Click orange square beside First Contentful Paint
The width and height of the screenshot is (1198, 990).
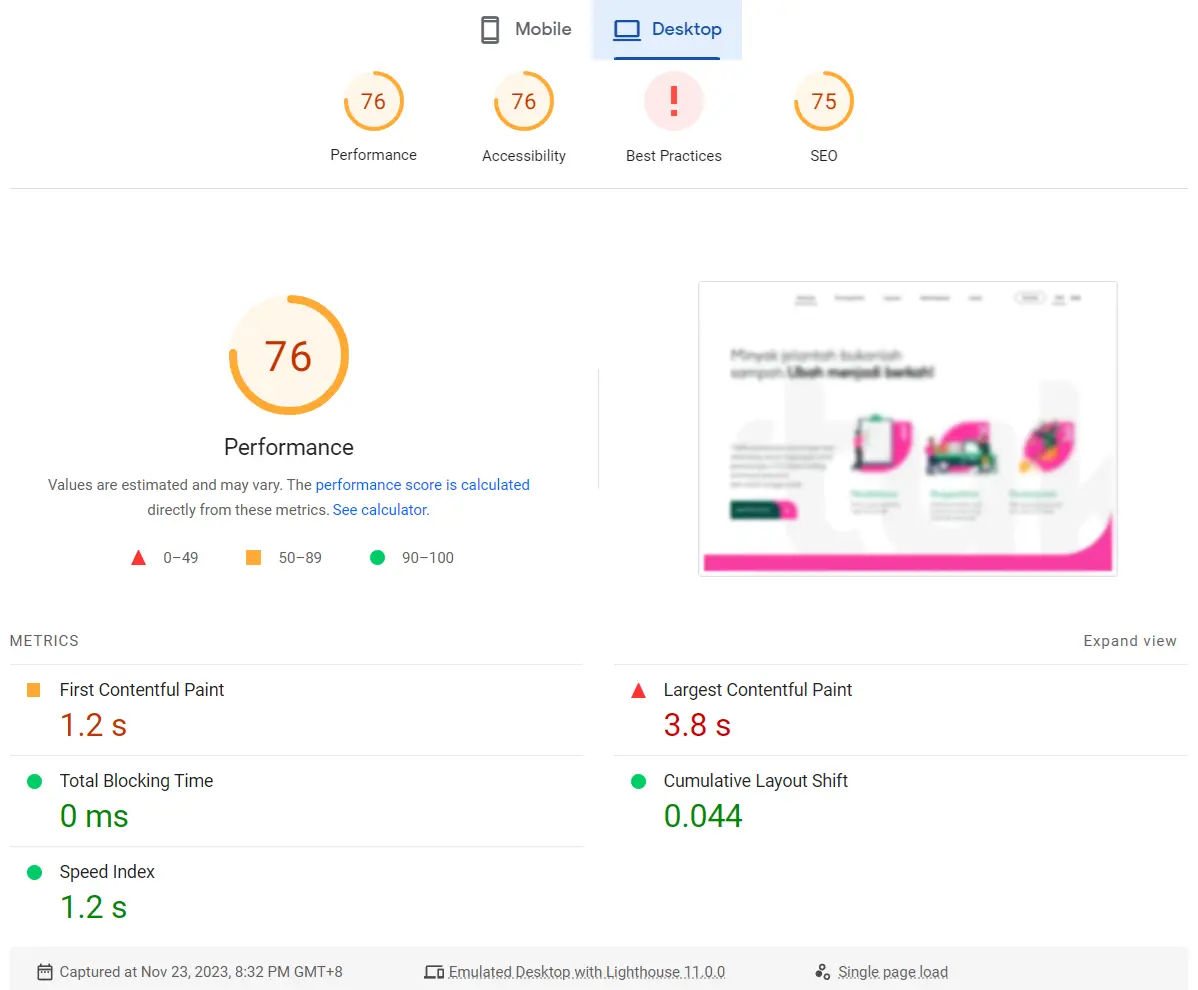point(34,690)
